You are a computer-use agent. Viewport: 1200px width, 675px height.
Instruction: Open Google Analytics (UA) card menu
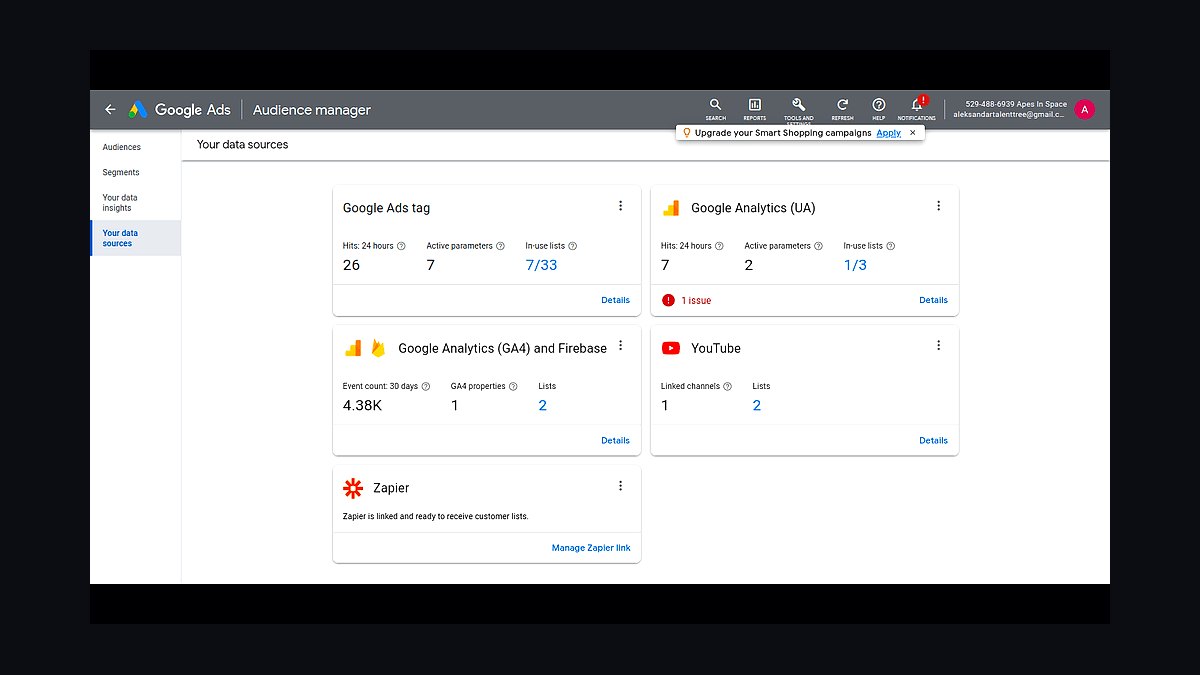938,206
